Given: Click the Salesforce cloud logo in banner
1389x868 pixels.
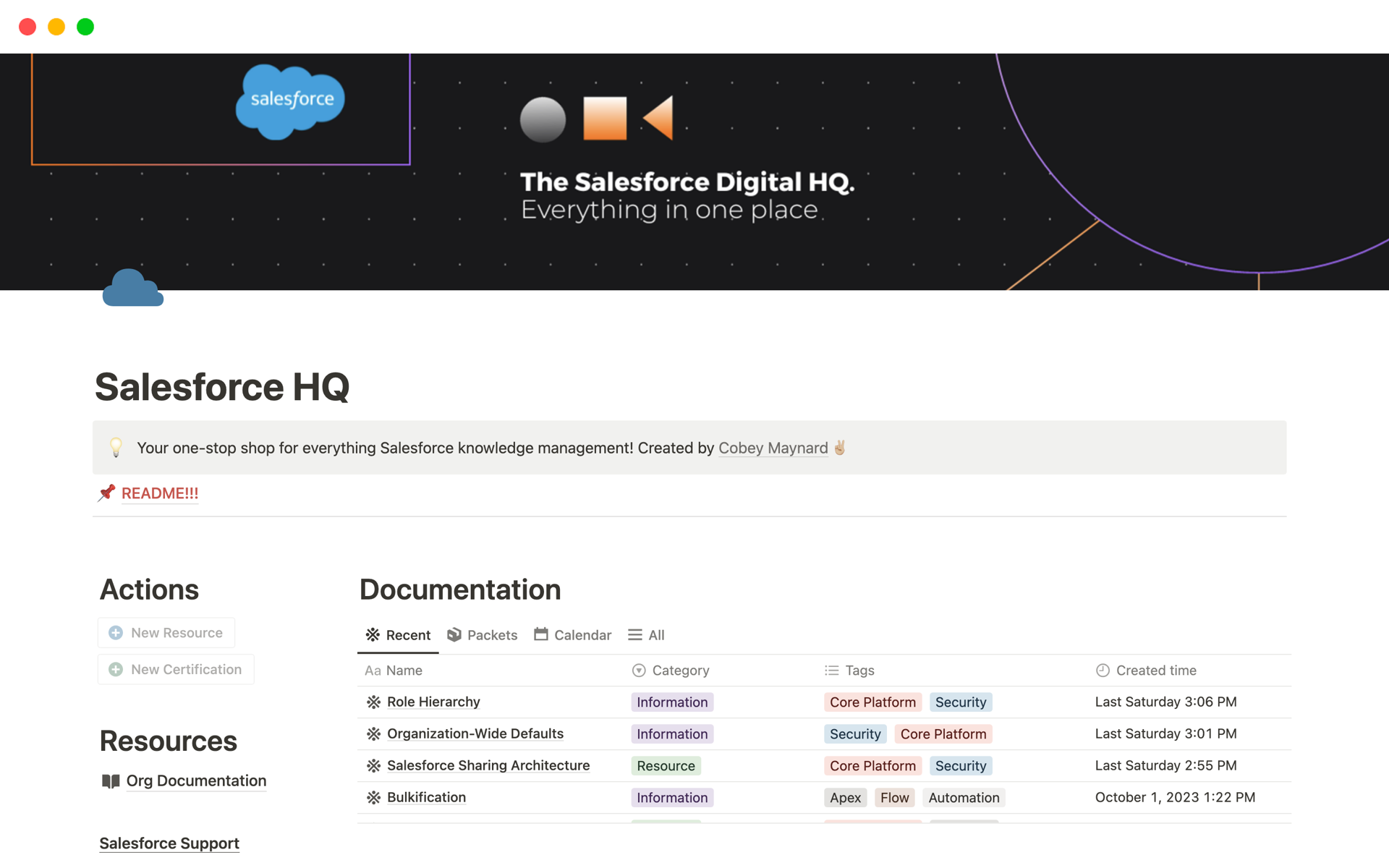Looking at the screenshot, I should pos(290,101).
